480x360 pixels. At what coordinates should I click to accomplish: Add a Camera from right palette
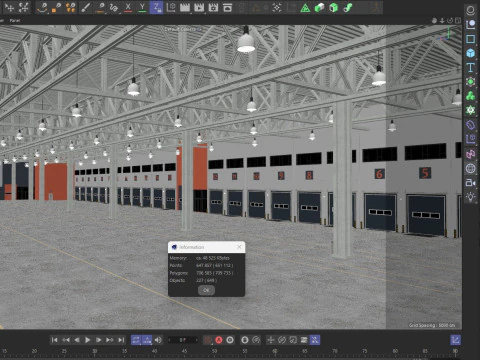(x=470, y=183)
